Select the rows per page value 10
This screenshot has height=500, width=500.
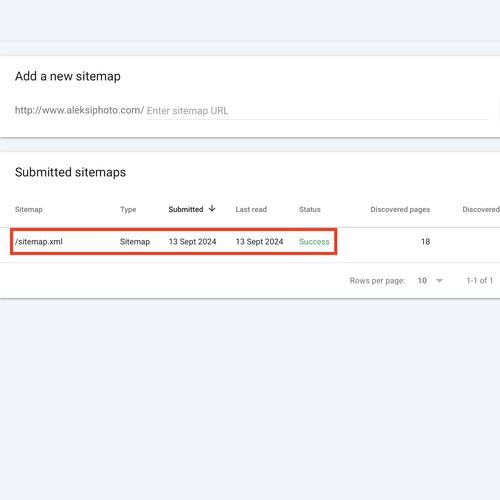click(422, 281)
